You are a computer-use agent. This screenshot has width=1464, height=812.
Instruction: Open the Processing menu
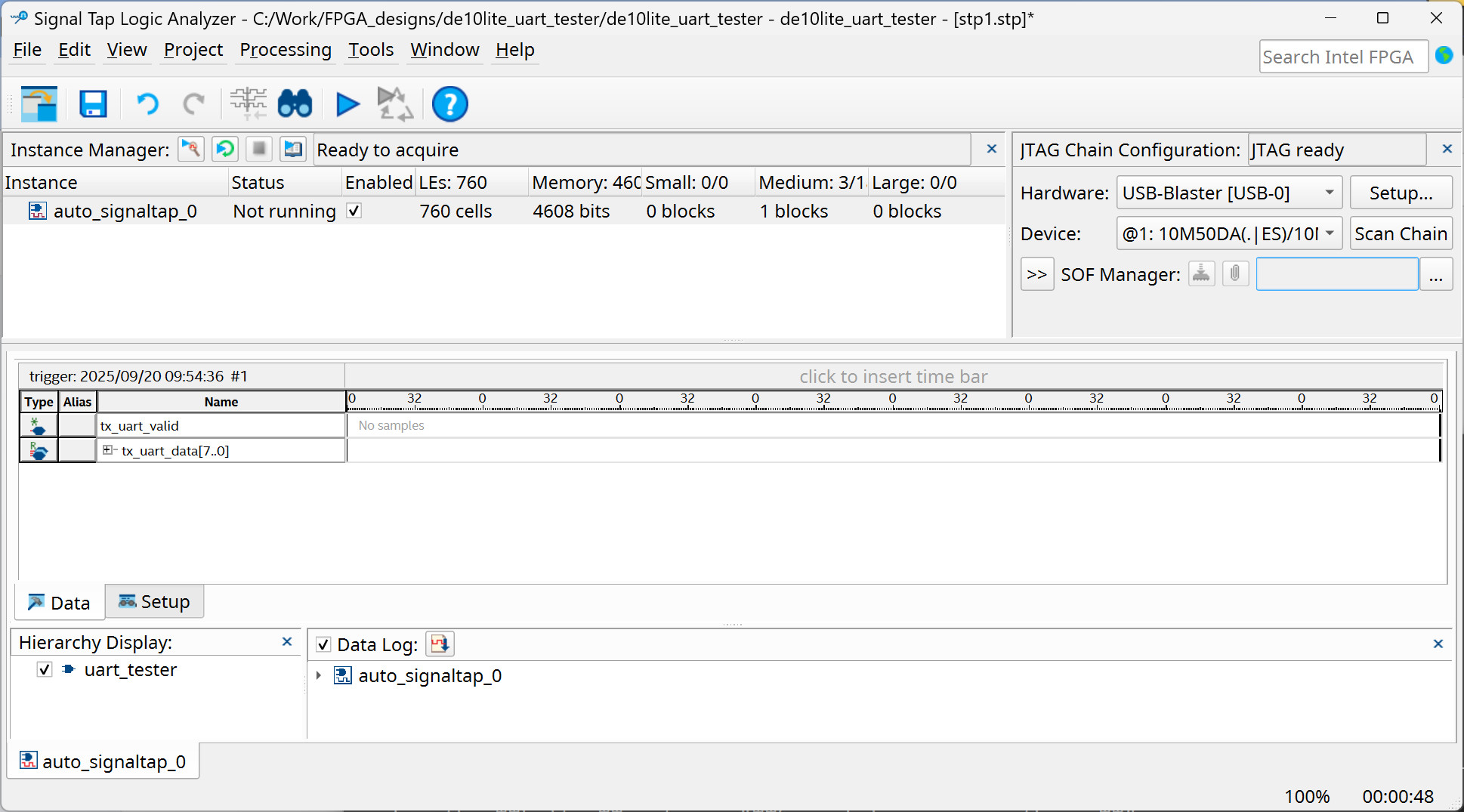click(285, 50)
